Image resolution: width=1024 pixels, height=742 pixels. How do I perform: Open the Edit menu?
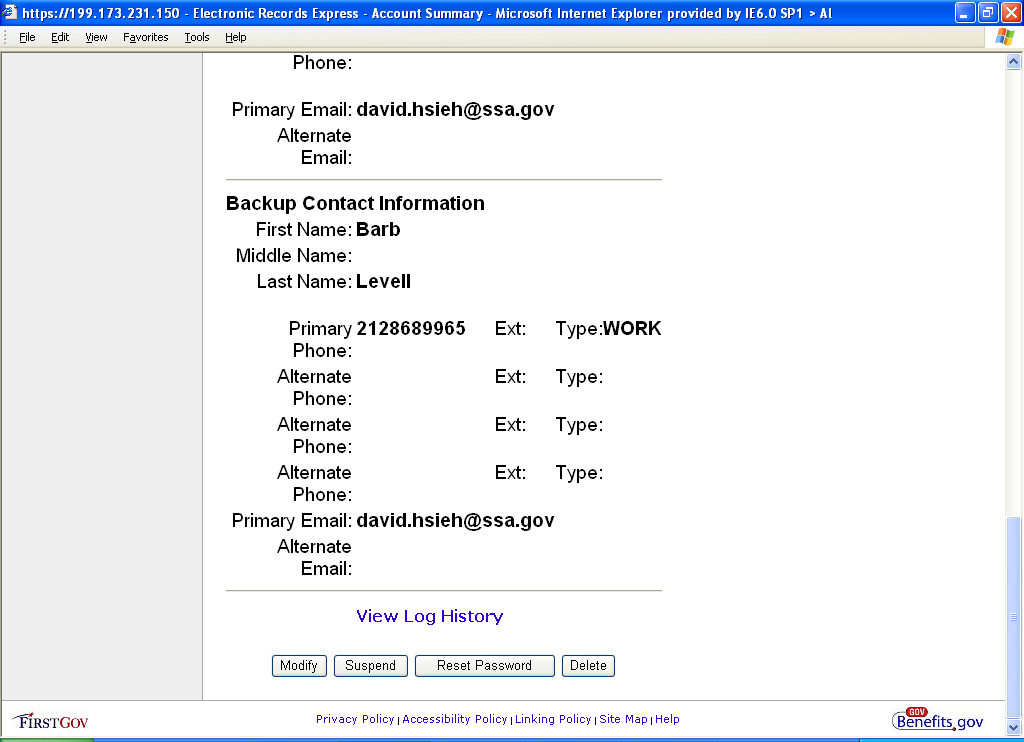(60, 37)
